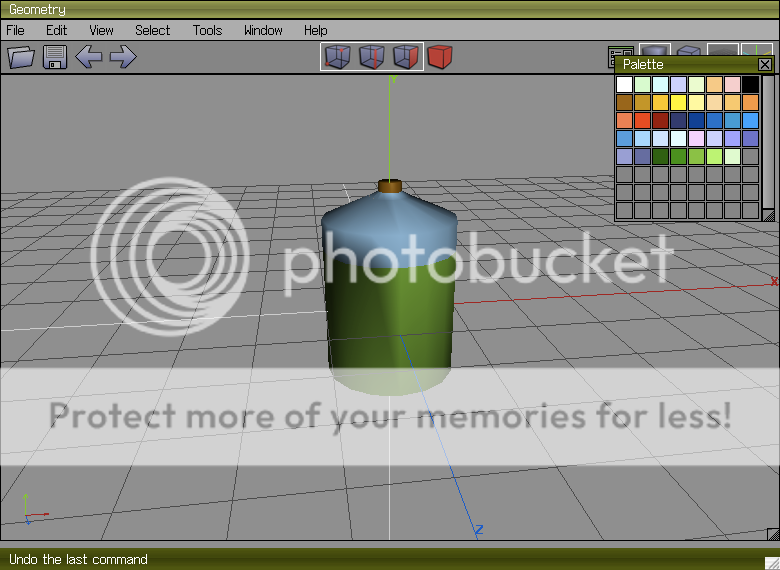This screenshot has width=780, height=570.
Task: Save the model with the floppy disk icon
Action: pyautogui.click(x=55, y=57)
